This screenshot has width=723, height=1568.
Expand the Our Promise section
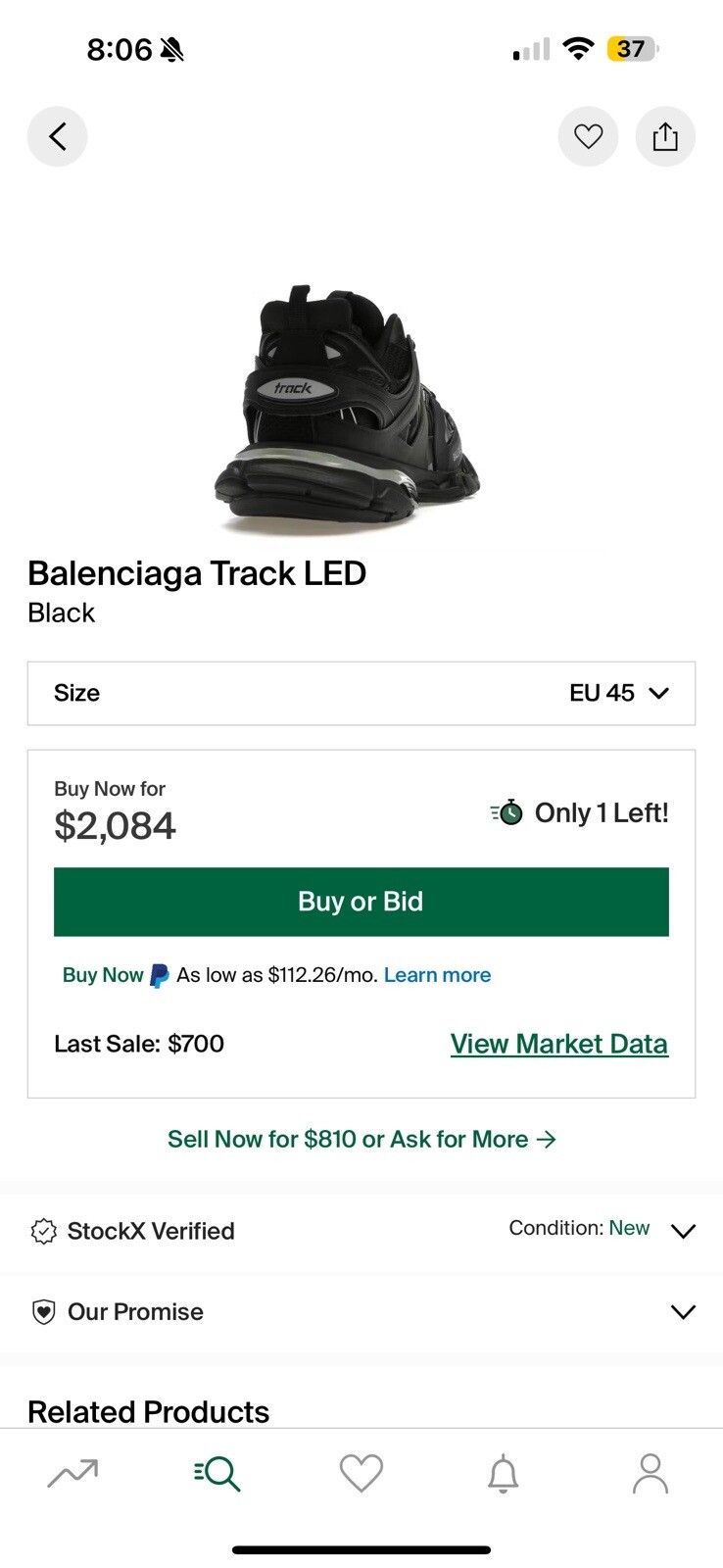pos(683,1311)
